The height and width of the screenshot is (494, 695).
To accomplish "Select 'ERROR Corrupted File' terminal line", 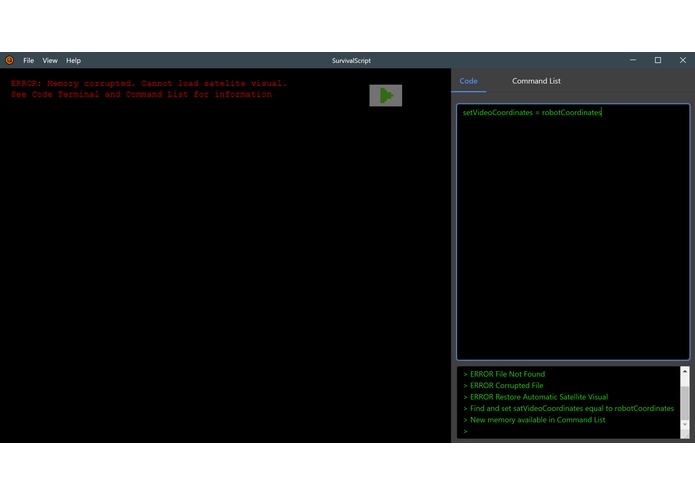I will (503, 385).
